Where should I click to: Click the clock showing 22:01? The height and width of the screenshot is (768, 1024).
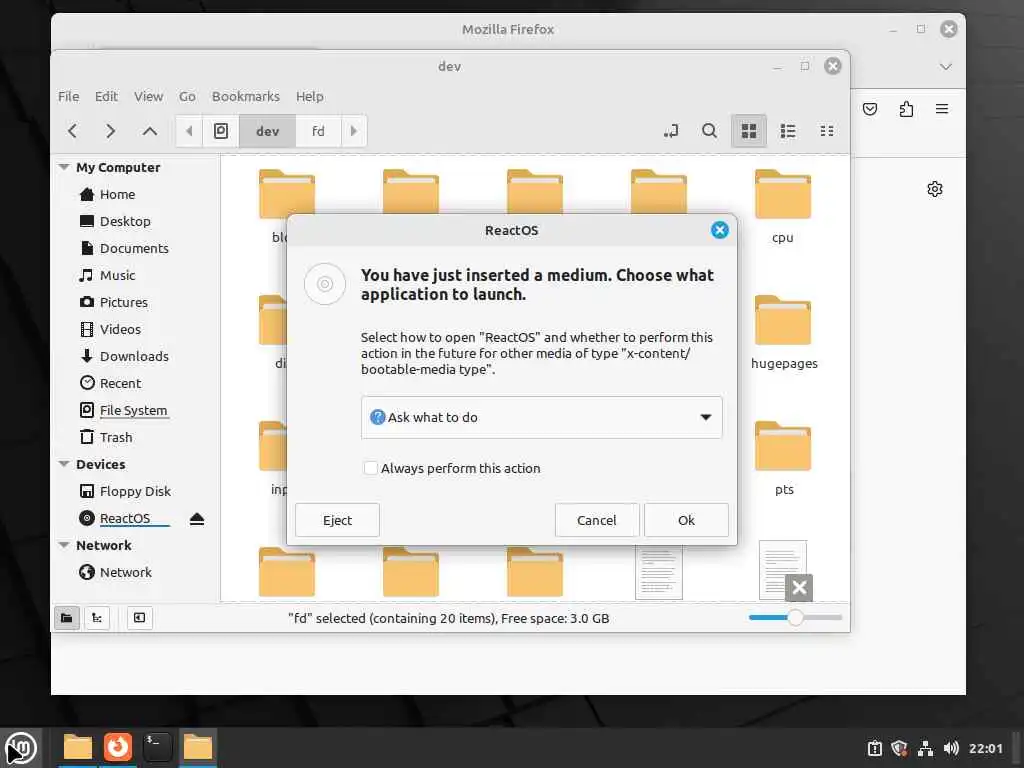pyautogui.click(x=985, y=748)
